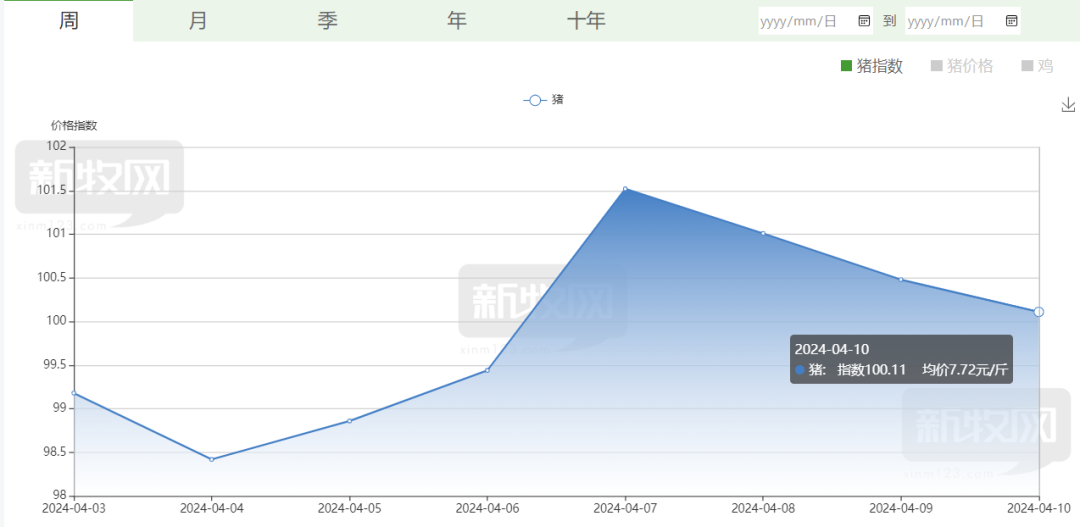The height and width of the screenshot is (527, 1080).
Task: Switch to the 季 (quarter) tab
Action: (x=327, y=21)
